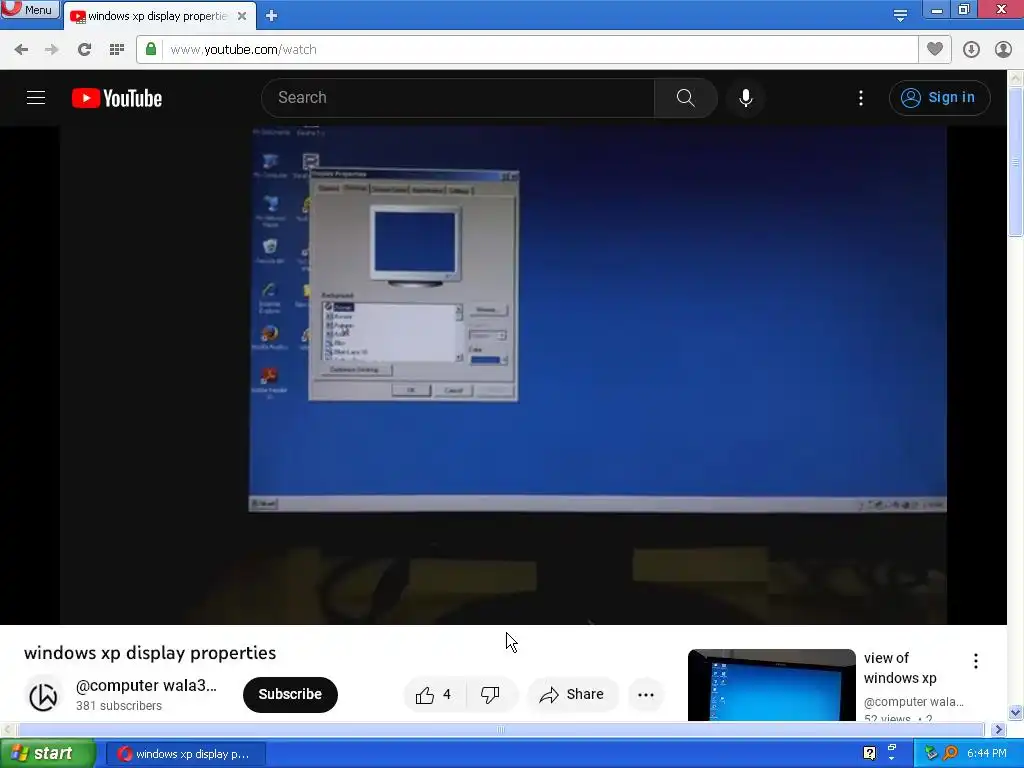Bookmark page with the heart icon
The width and height of the screenshot is (1024, 768).
point(935,50)
